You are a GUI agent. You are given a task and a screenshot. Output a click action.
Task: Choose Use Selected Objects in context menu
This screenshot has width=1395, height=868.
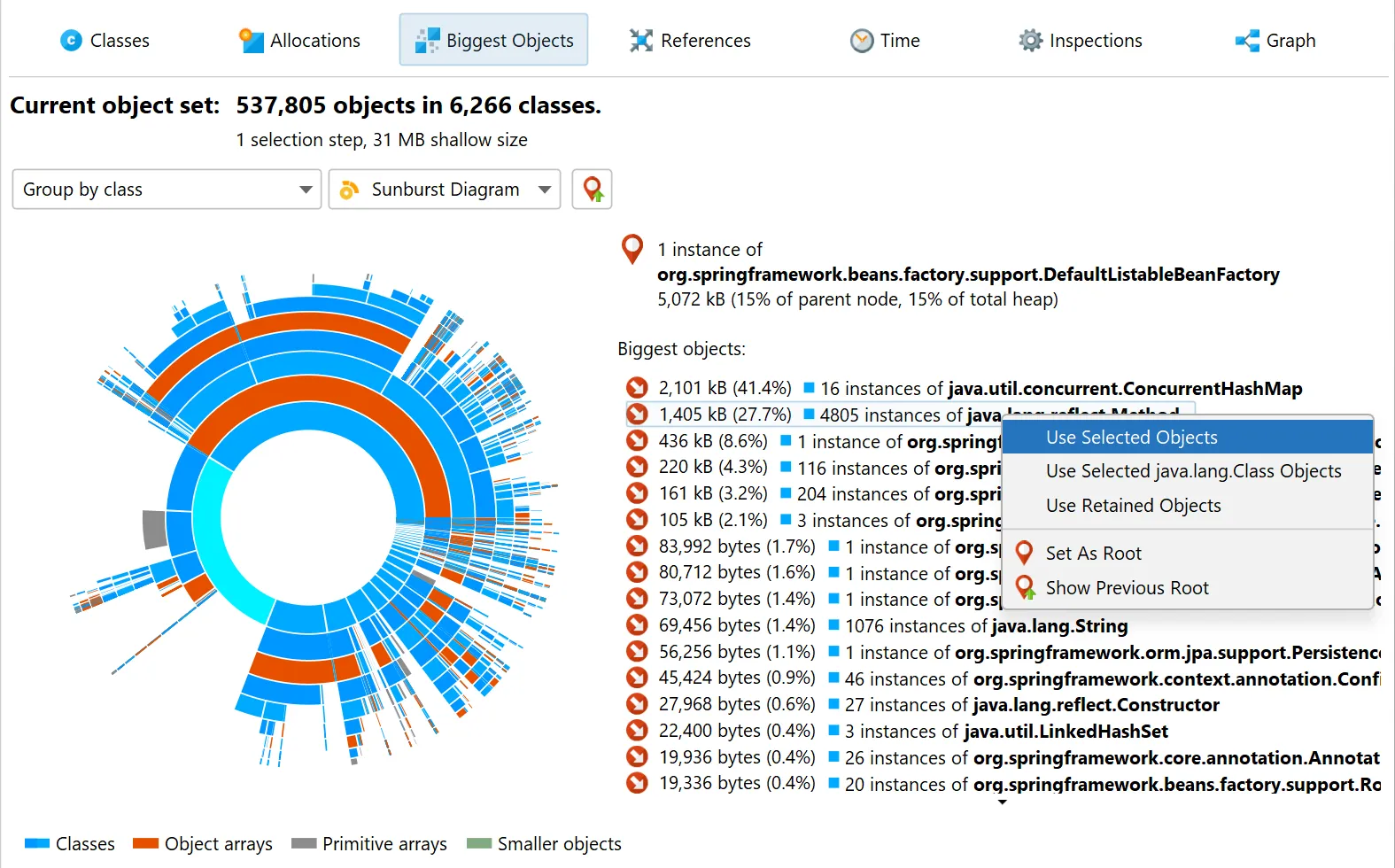tap(1131, 438)
